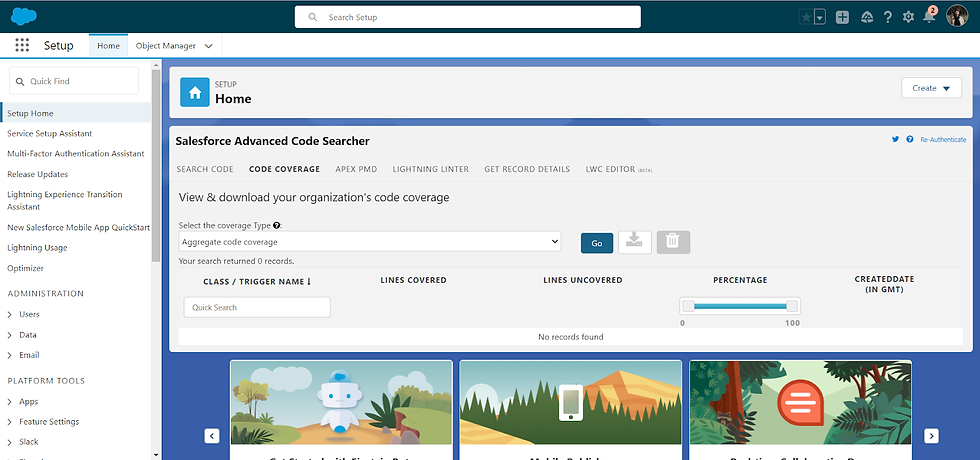Click the coverage type help tooltip icon
The height and width of the screenshot is (460, 980).
click(276, 225)
